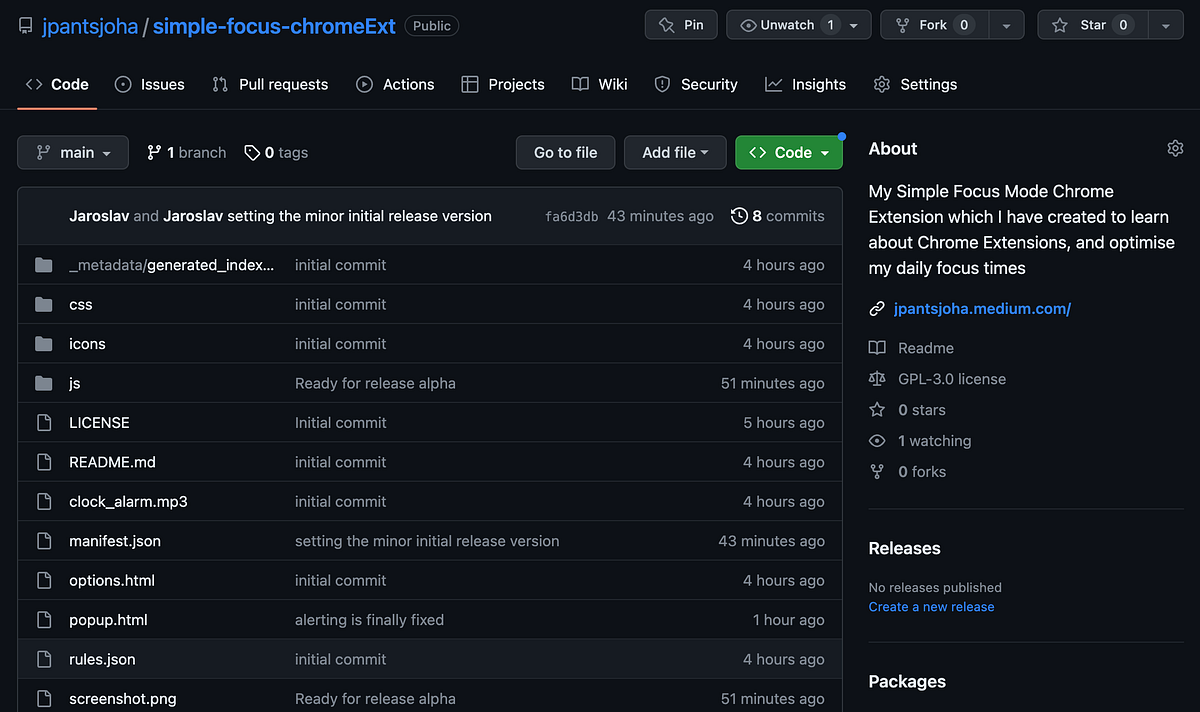Switch to the Issues tab
The width and height of the screenshot is (1200, 712).
coord(149,84)
